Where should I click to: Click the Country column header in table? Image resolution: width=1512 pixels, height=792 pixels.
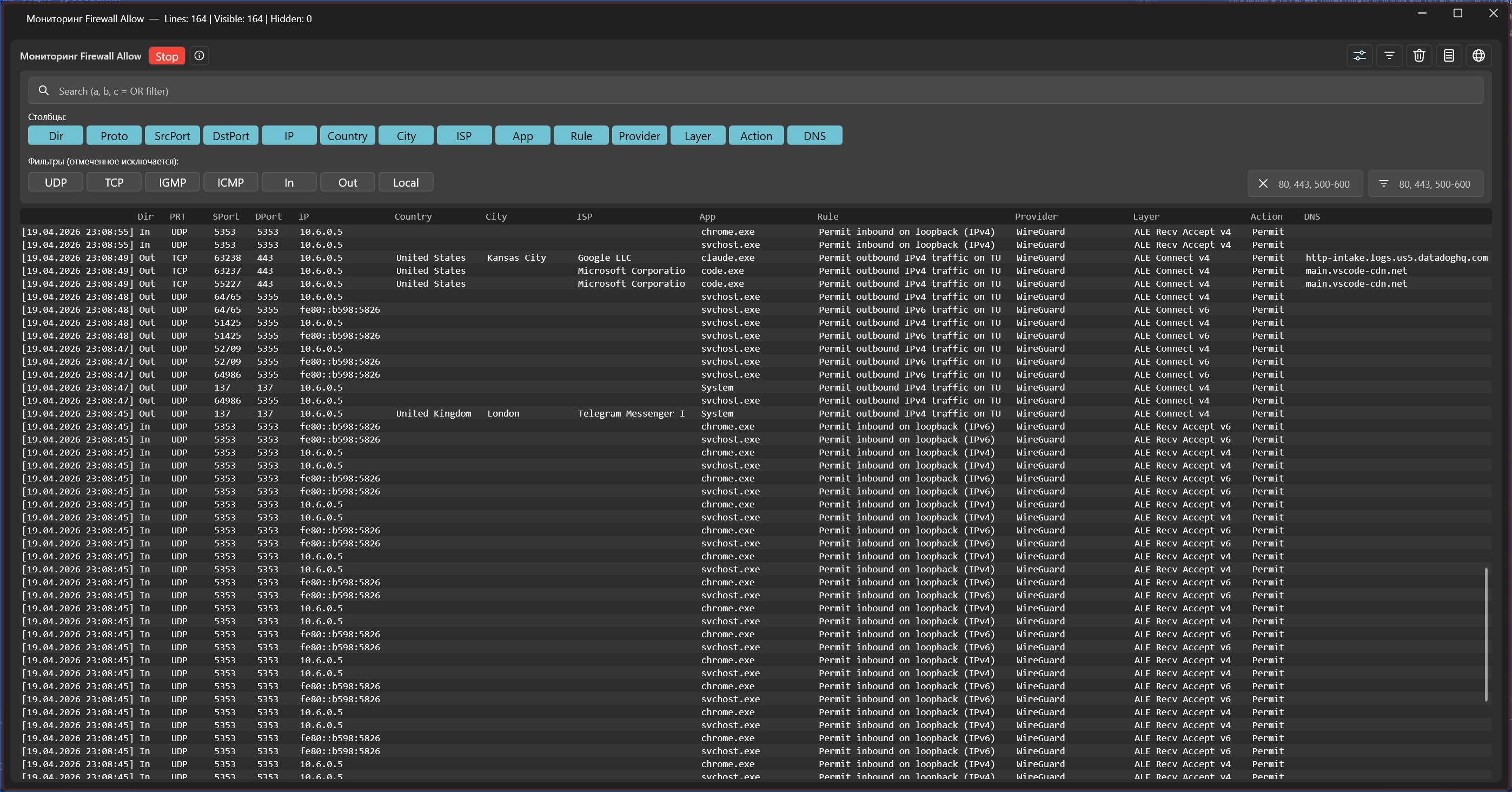pyautogui.click(x=413, y=216)
